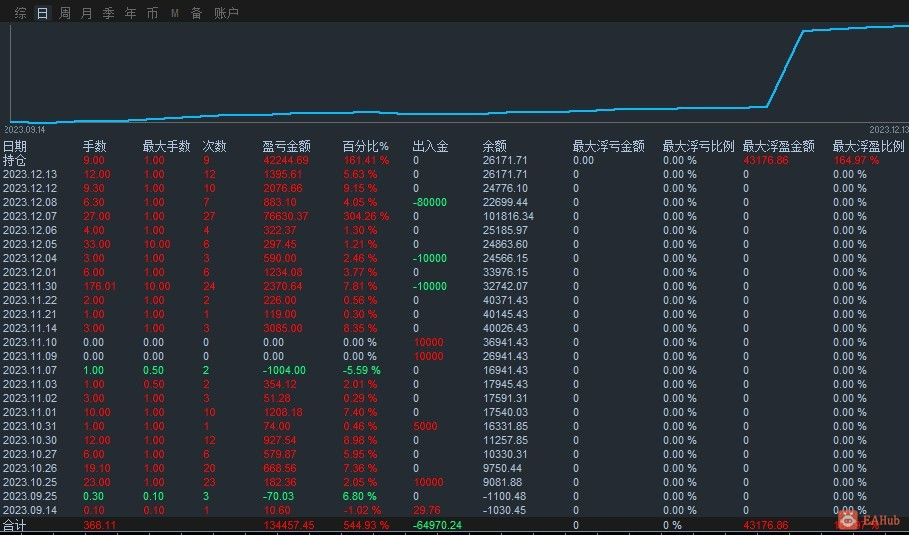
Task: Click the 最大浮盈金额 column header
Action: 779,146
